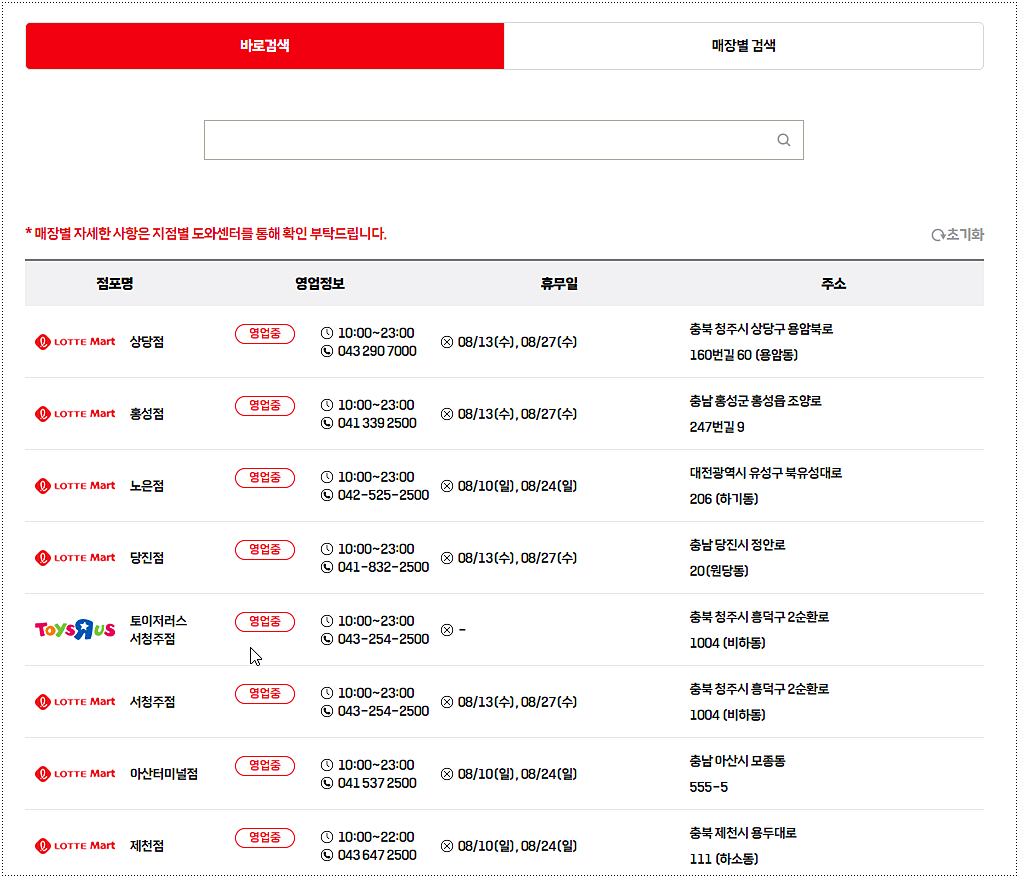The image size is (1019, 878).
Task: Click the 초기화 reset button
Action: [x=957, y=235]
